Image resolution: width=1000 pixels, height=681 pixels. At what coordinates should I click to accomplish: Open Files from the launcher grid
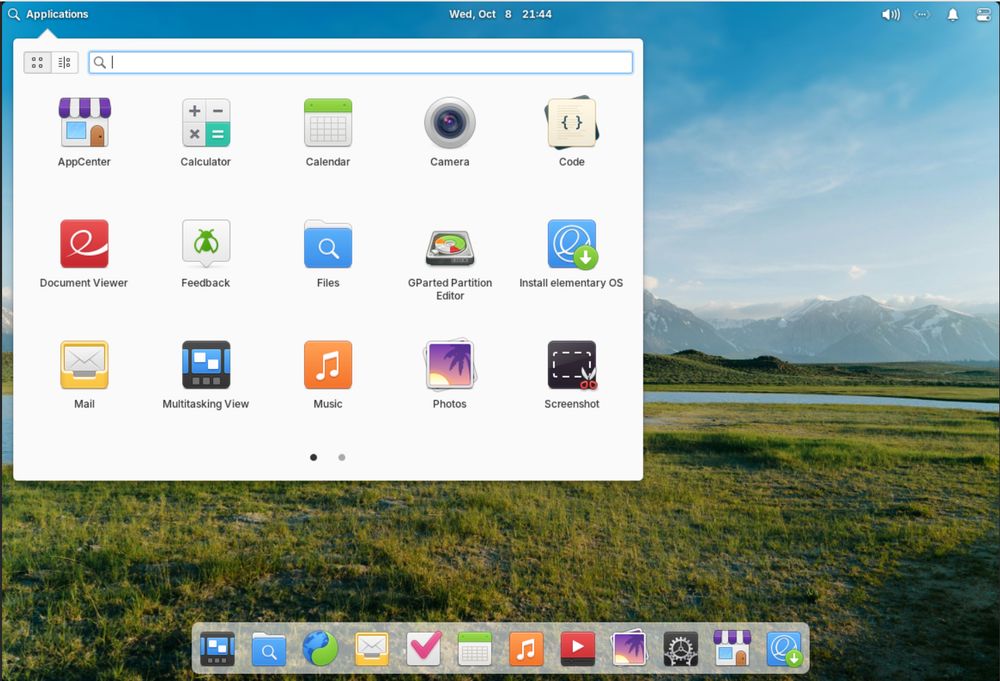coord(328,253)
